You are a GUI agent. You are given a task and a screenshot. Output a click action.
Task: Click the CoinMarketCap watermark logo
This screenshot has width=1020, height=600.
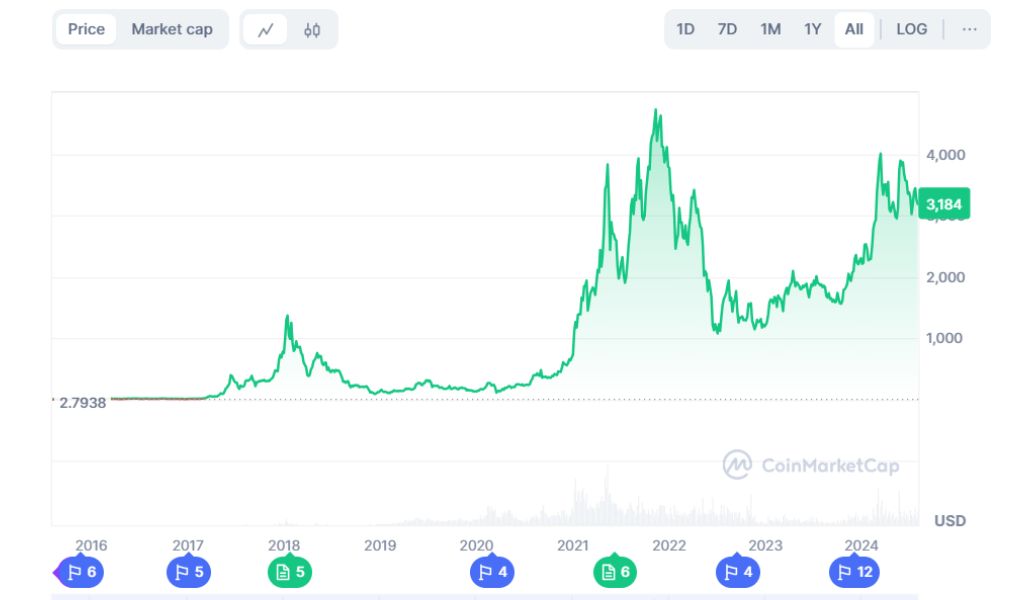(x=811, y=465)
